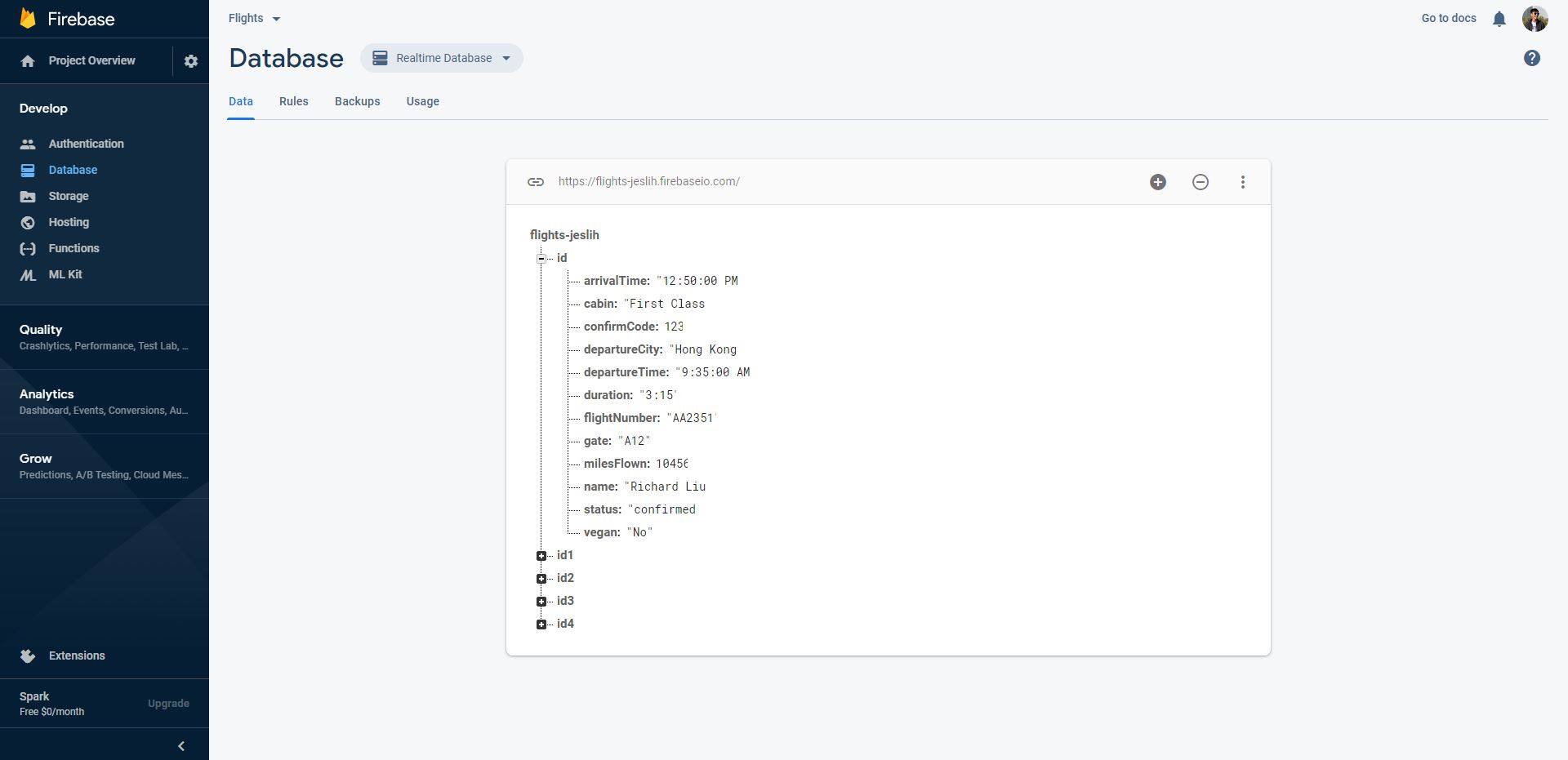Select the name Richard Liu value

666,487
